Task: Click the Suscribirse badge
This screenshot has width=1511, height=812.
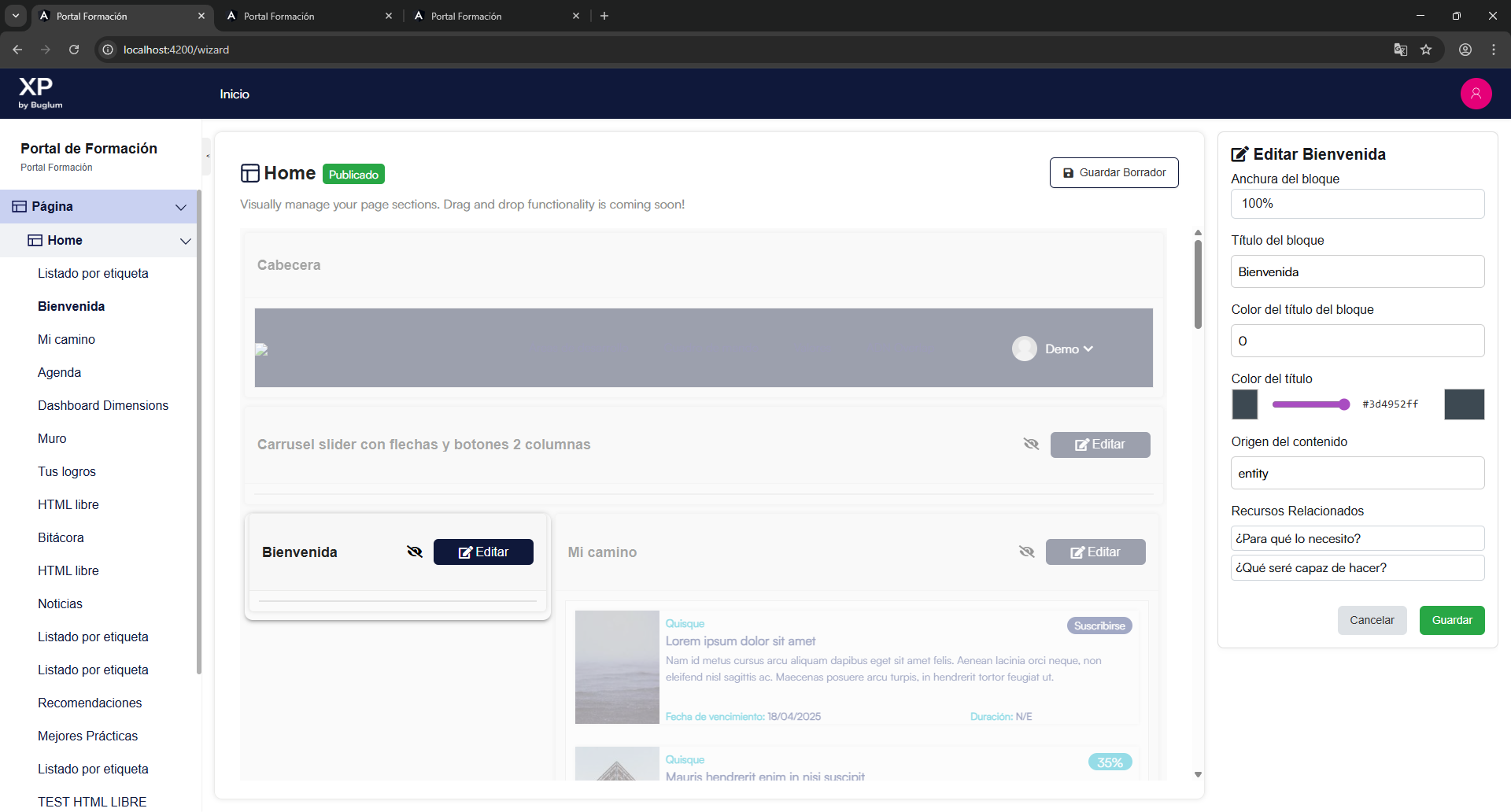Action: point(1099,626)
